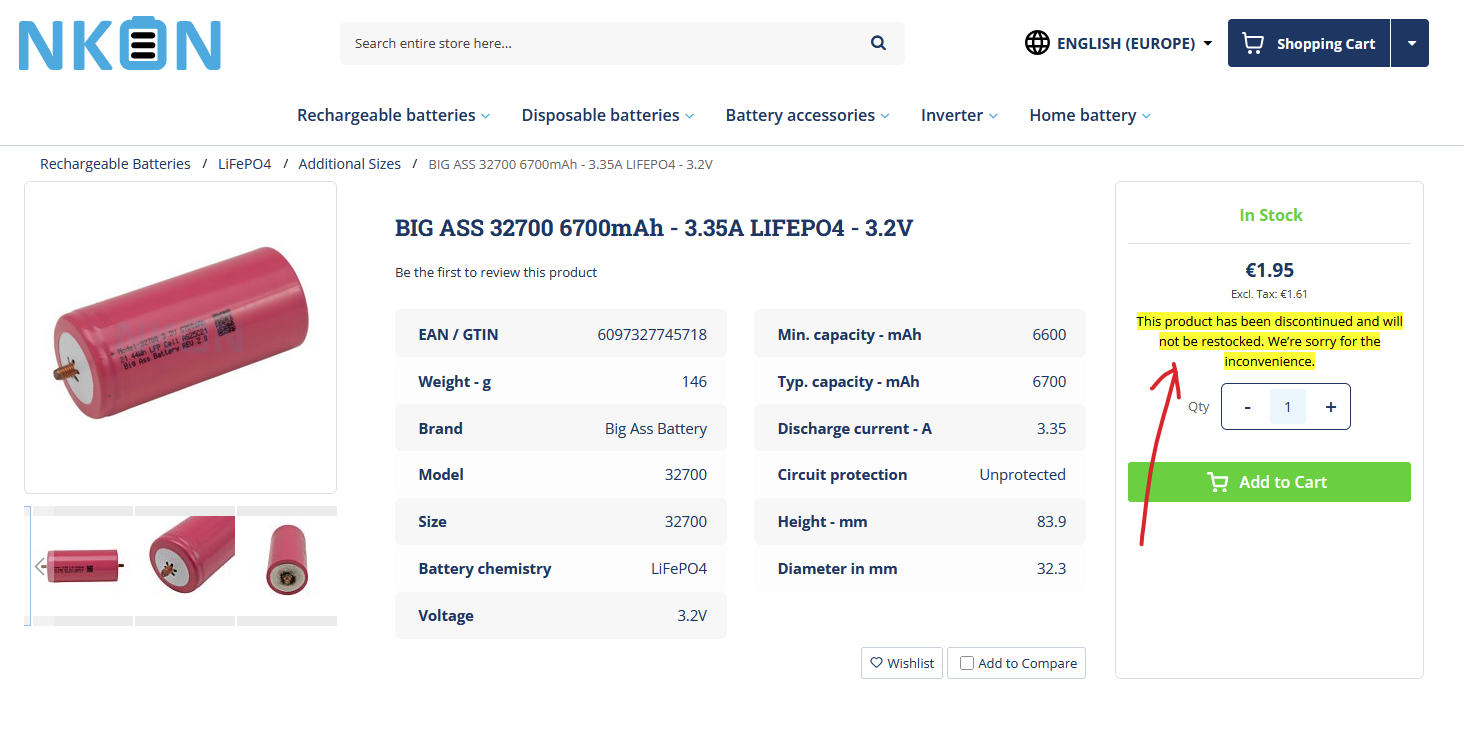Select the side-view battery thumbnail
This screenshot has height=754, width=1464.
click(82, 565)
